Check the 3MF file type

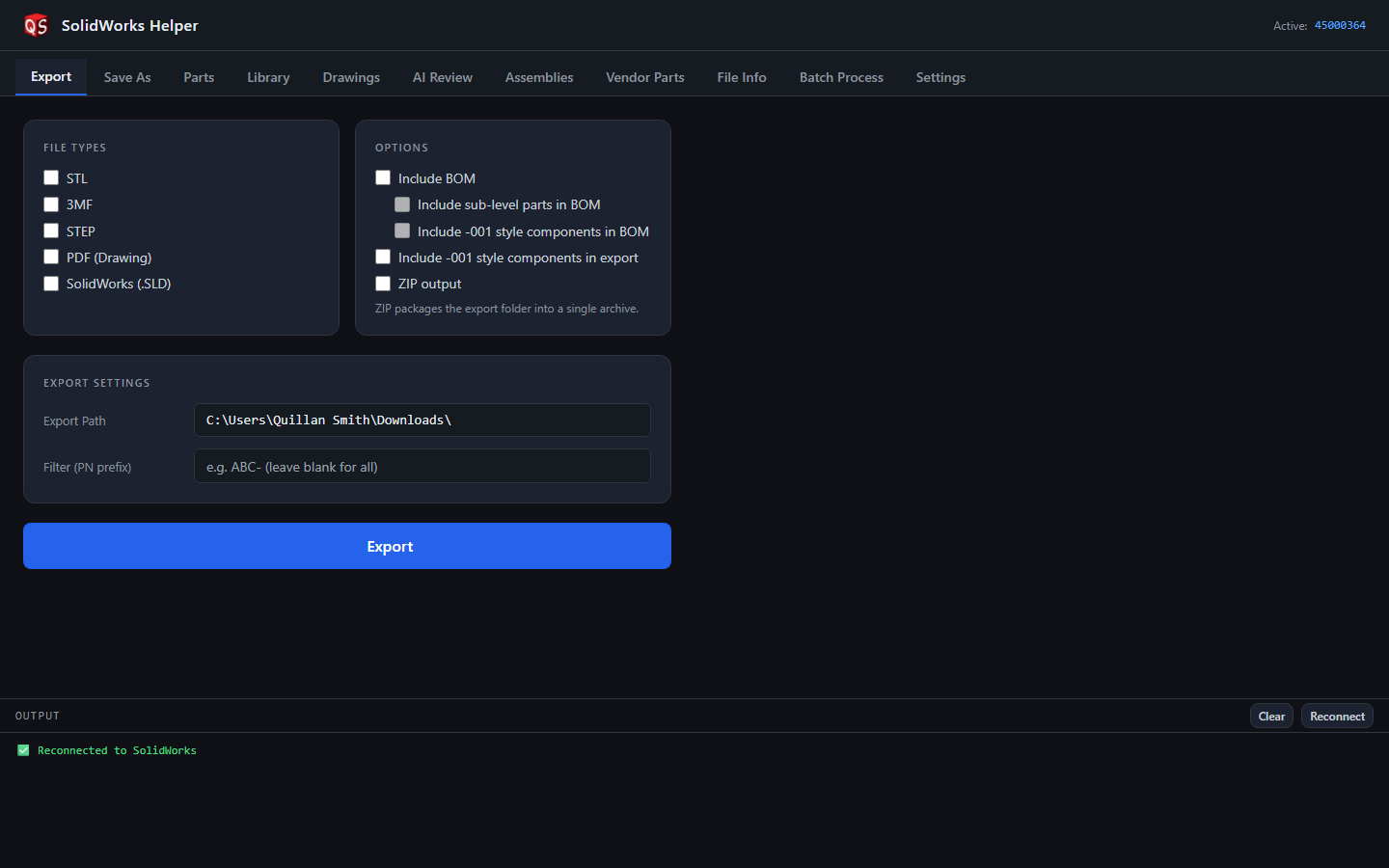[51, 204]
